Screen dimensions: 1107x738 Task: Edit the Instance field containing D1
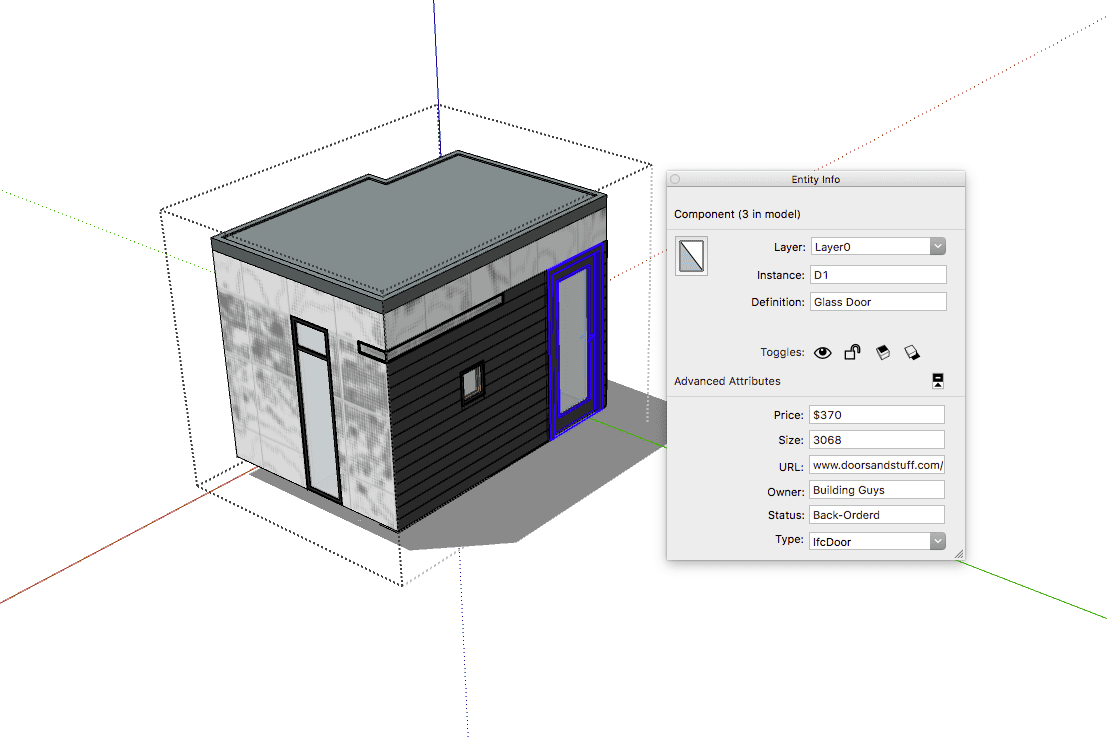[877, 274]
